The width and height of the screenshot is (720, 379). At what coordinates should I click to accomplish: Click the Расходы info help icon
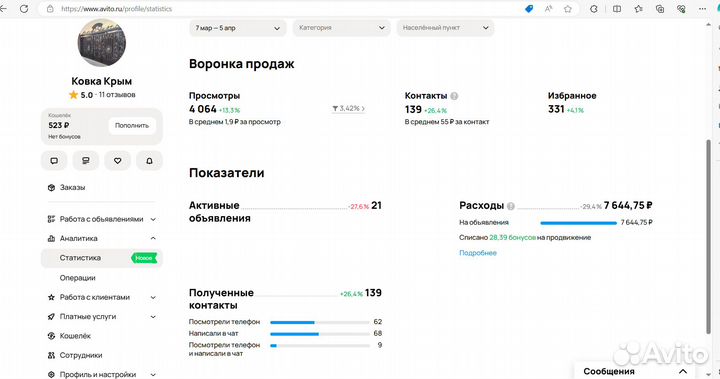pyautogui.click(x=511, y=206)
